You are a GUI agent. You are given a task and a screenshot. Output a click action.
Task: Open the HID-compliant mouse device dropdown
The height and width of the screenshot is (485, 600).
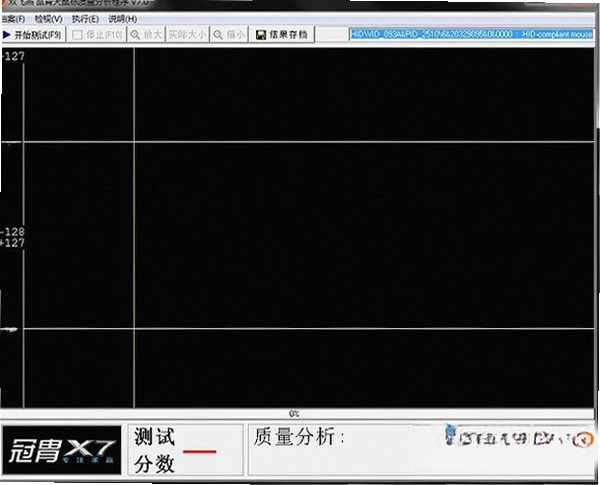tap(471, 34)
